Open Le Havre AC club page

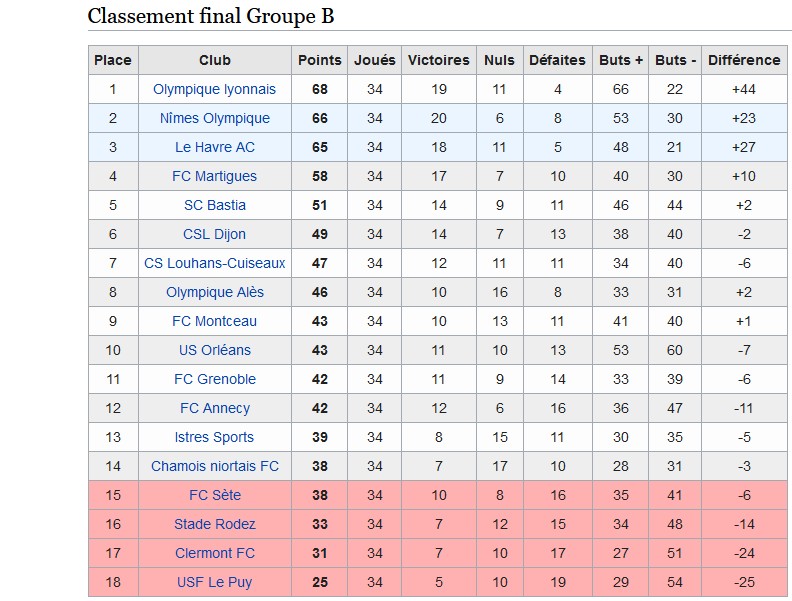(x=214, y=147)
